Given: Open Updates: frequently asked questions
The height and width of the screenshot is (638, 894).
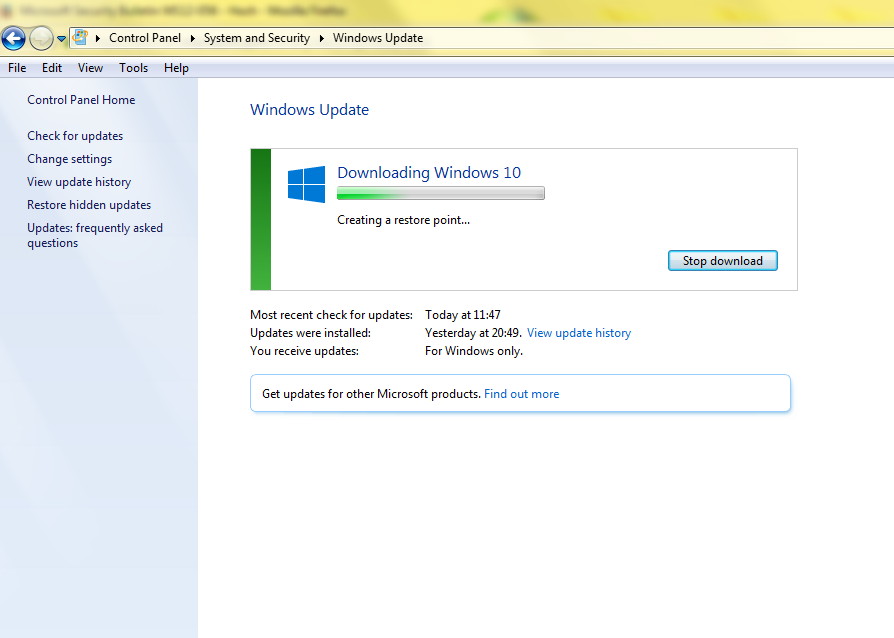Looking at the screenshot, I should pos(95,235).
